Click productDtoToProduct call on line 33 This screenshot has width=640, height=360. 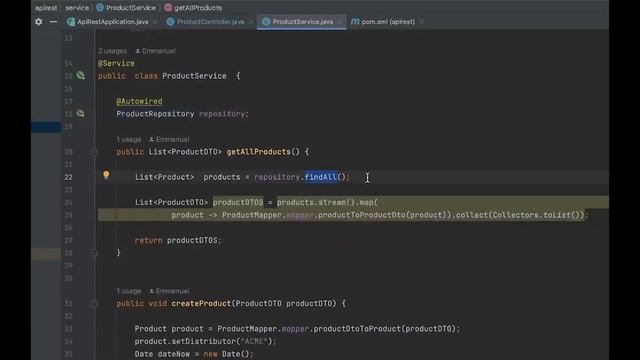coord(357,329)
